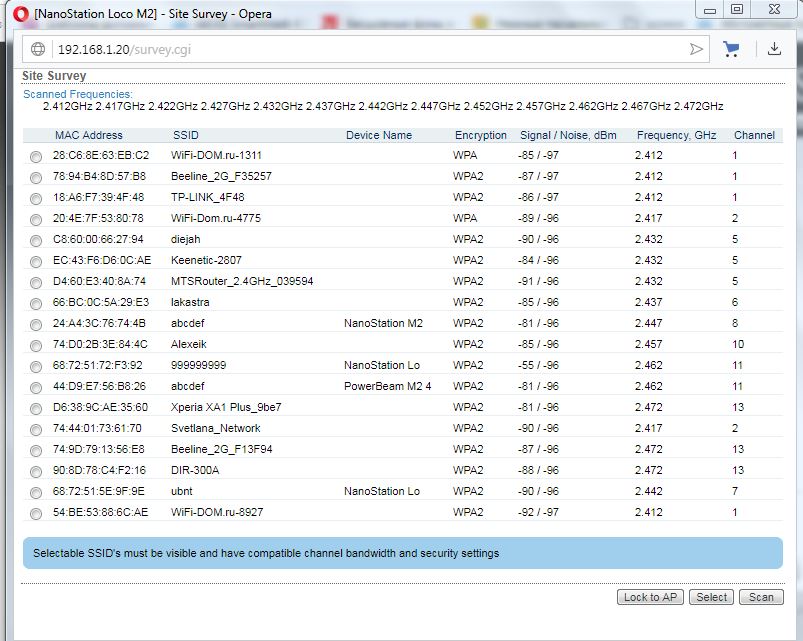Click the Scanned Frequencies label

tap(78, 94)
